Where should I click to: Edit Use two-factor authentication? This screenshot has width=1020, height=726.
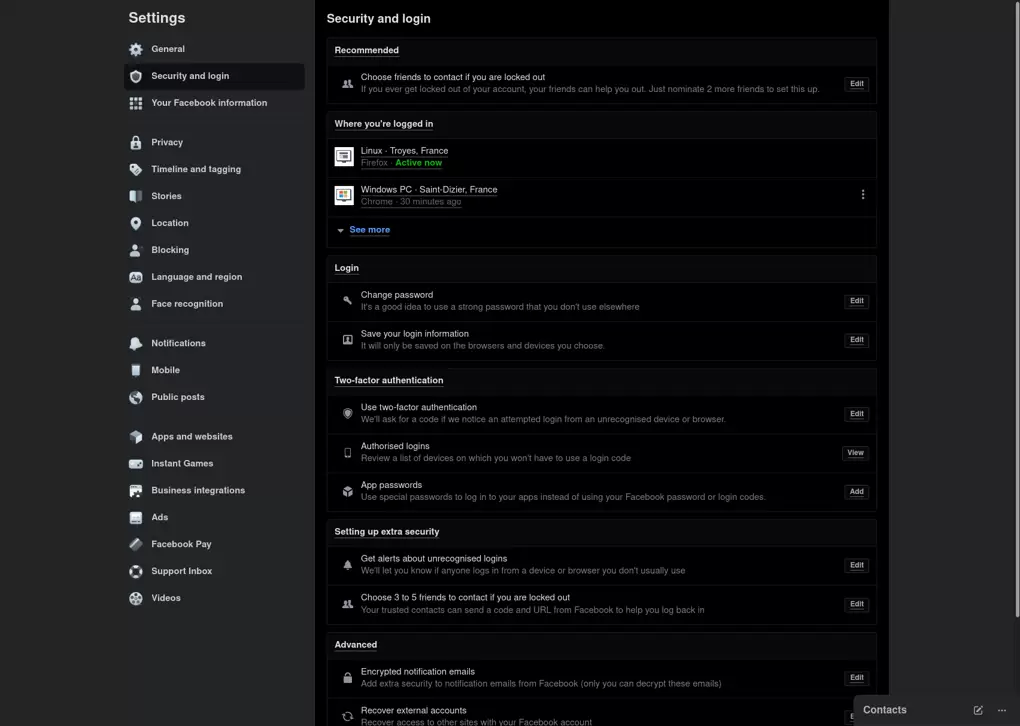click(857, 414)
